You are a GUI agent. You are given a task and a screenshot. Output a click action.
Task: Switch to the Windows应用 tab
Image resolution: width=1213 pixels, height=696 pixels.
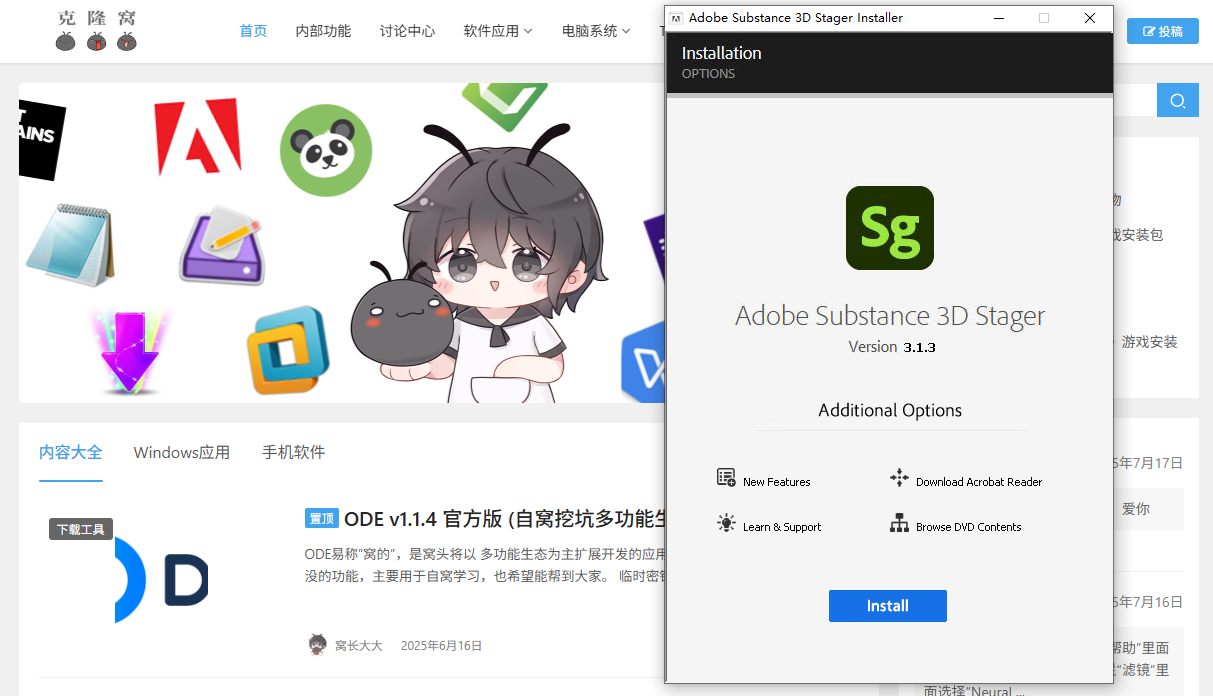click(x=182, y=452)
